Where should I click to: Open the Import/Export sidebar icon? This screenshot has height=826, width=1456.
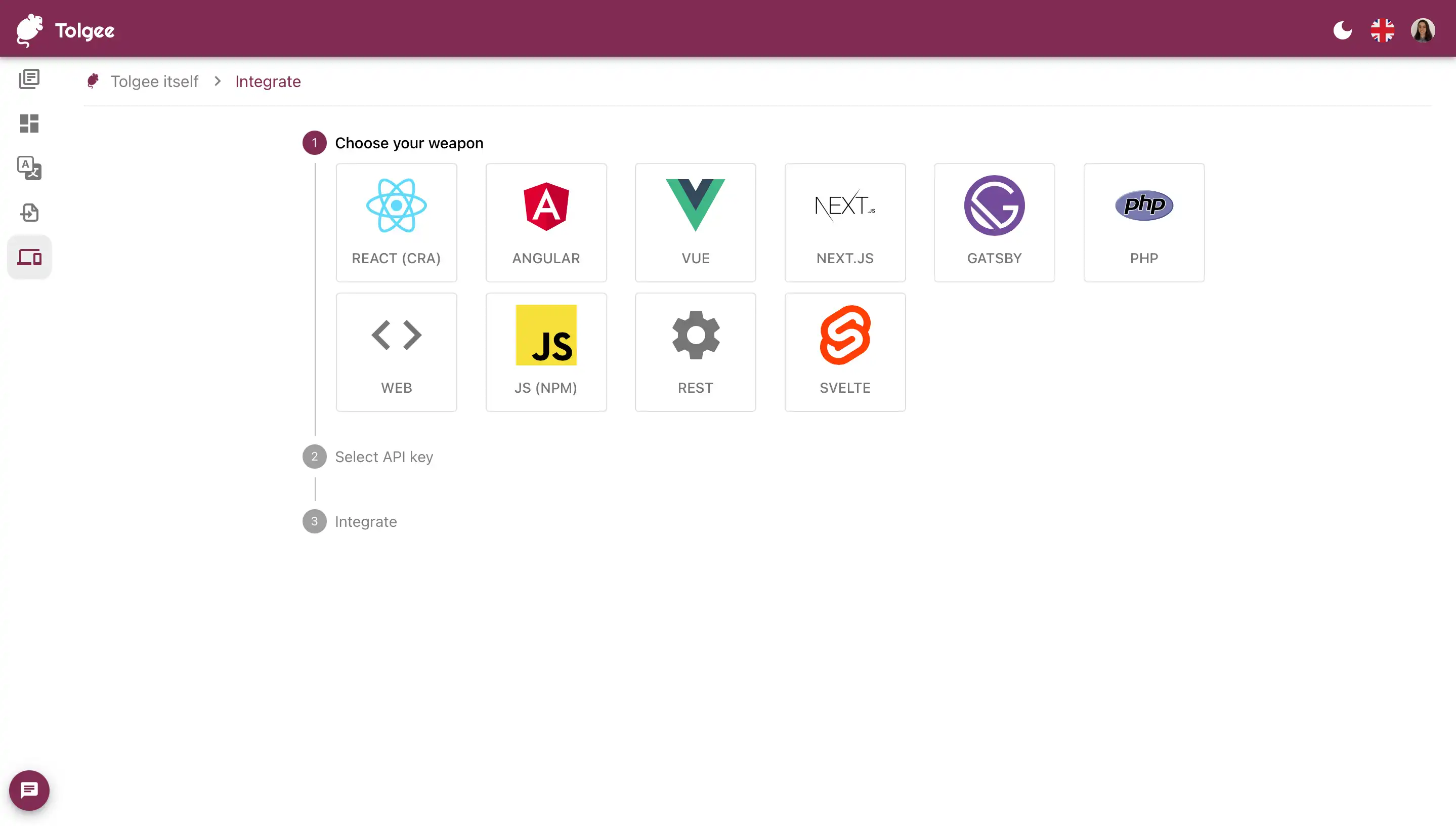(x=28, y=212)
